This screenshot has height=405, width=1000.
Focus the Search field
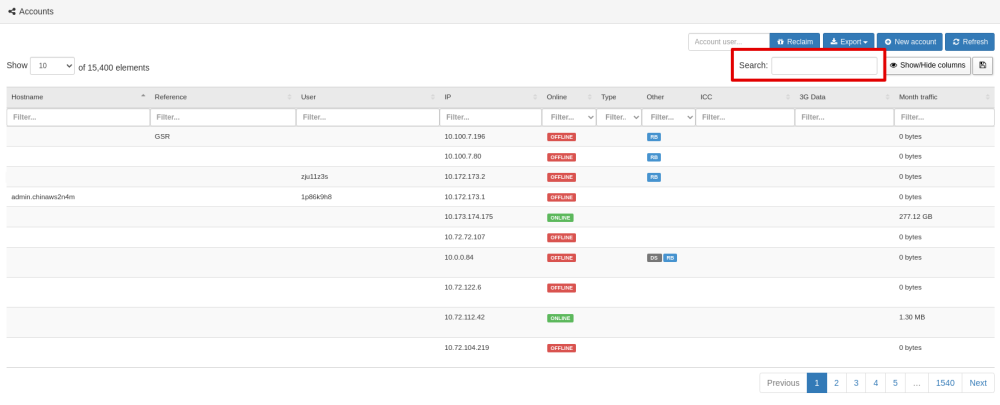tap(824, 66)
